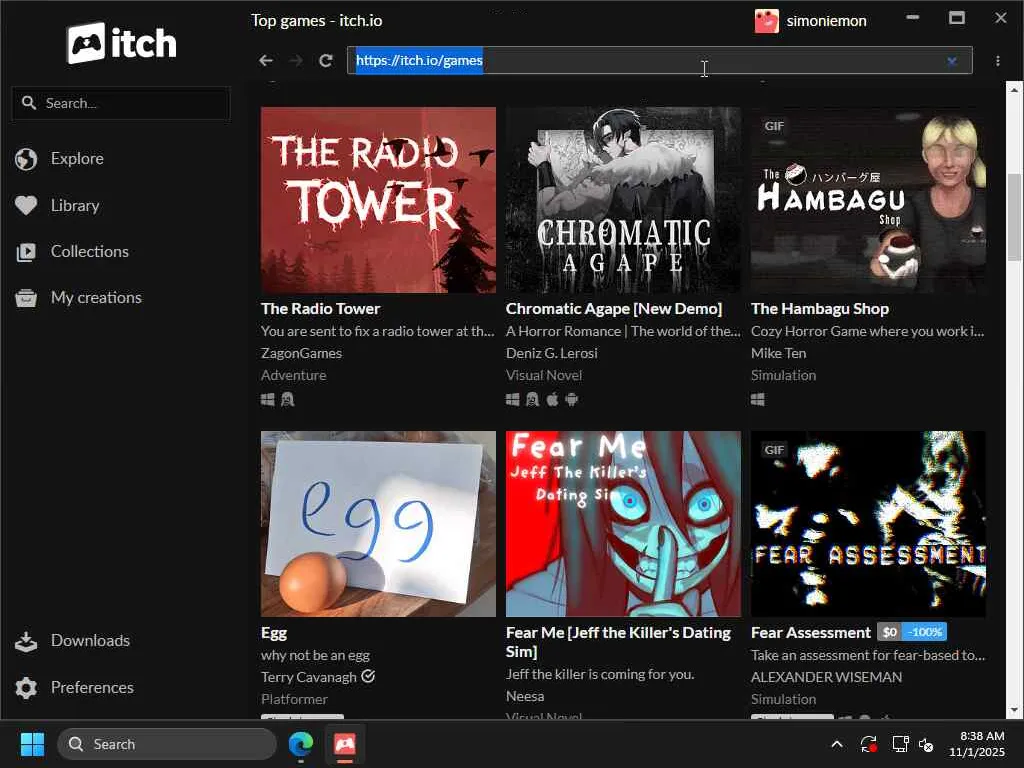
Task: Open the simoniemon account menu
Action: [810, 21]
